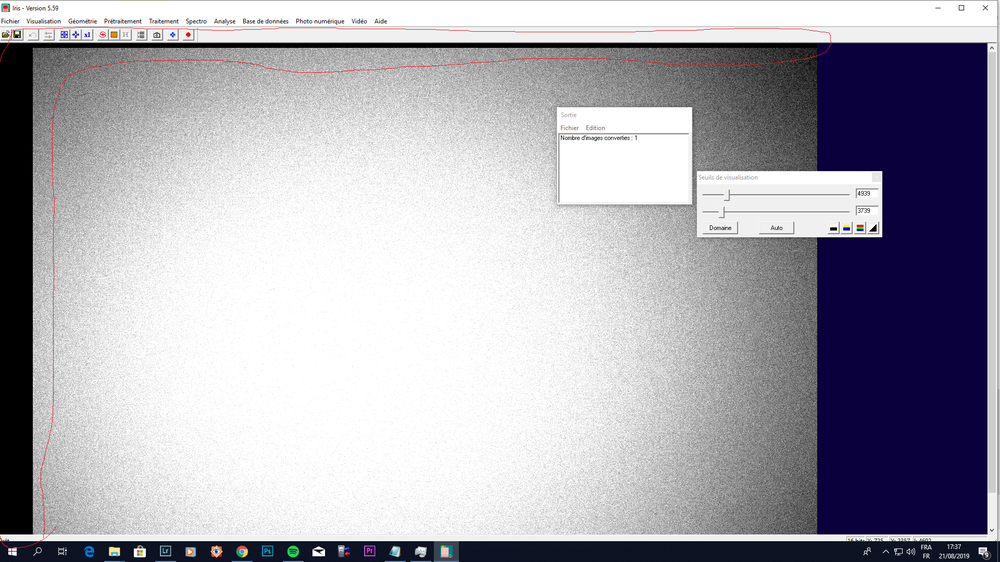Open the Traitement menu
Viewport: 1000px width, 562px height.
click(x=164, y=21)
